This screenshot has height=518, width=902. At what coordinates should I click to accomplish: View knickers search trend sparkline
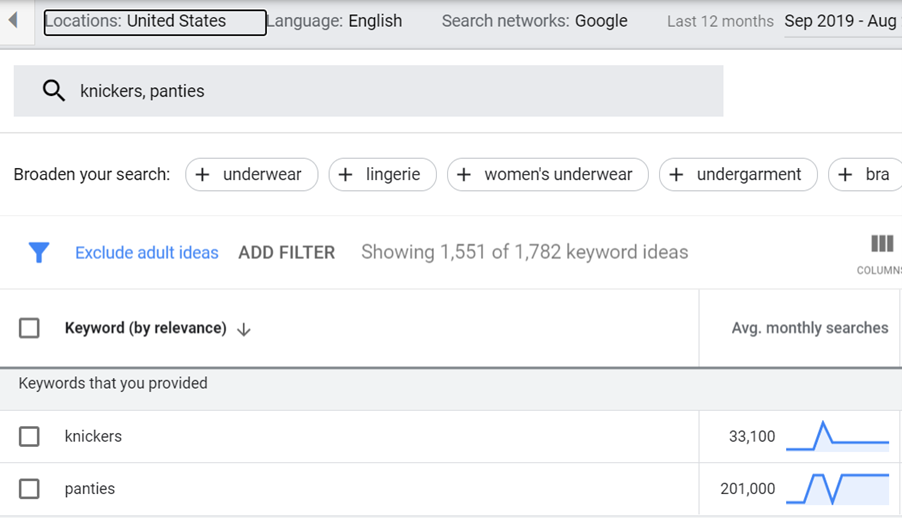tap(838, 436)
